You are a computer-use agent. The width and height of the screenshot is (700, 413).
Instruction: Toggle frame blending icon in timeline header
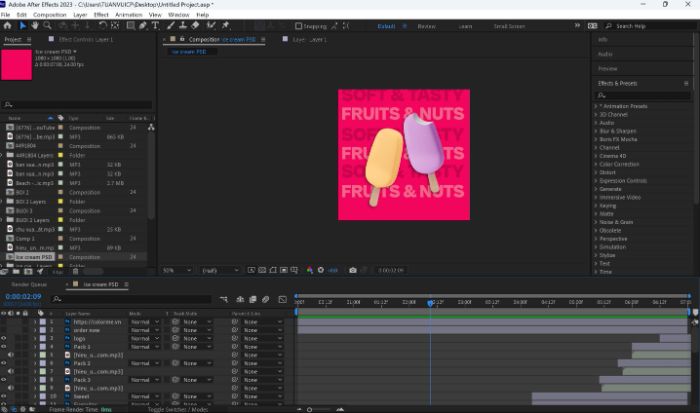click(x=253, y=300)
